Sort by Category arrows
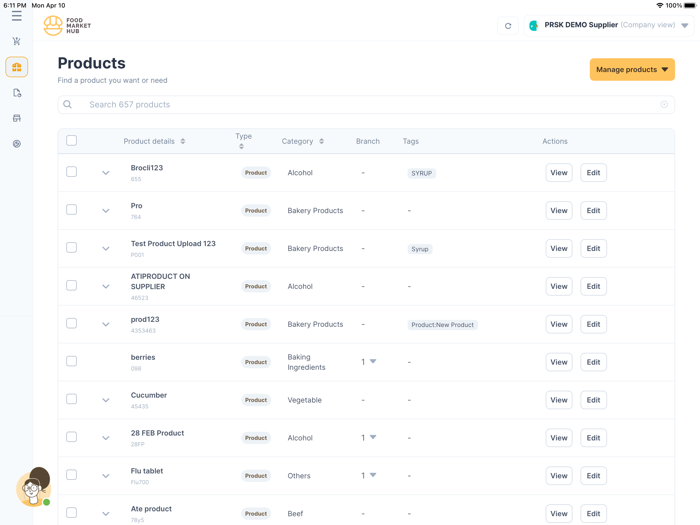 click(x=321, y=141)
